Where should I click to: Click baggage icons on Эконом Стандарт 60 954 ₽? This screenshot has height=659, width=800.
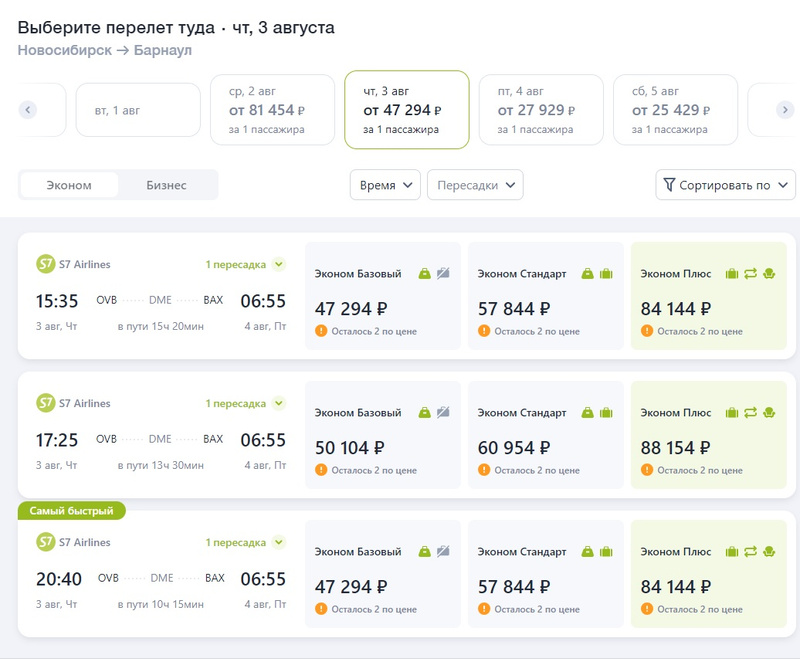[596, 412]
